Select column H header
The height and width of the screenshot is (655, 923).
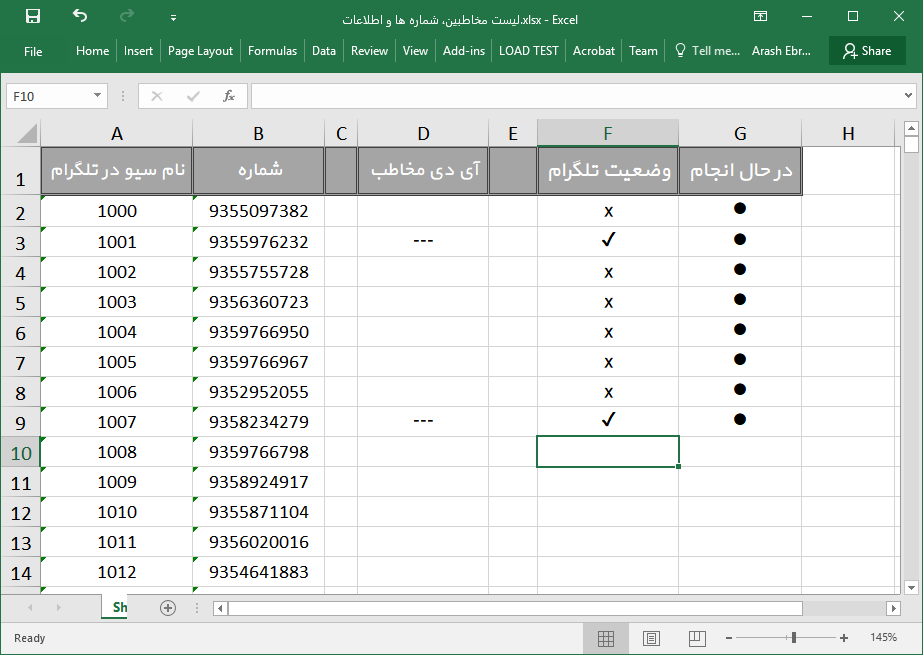pos(848,134)
